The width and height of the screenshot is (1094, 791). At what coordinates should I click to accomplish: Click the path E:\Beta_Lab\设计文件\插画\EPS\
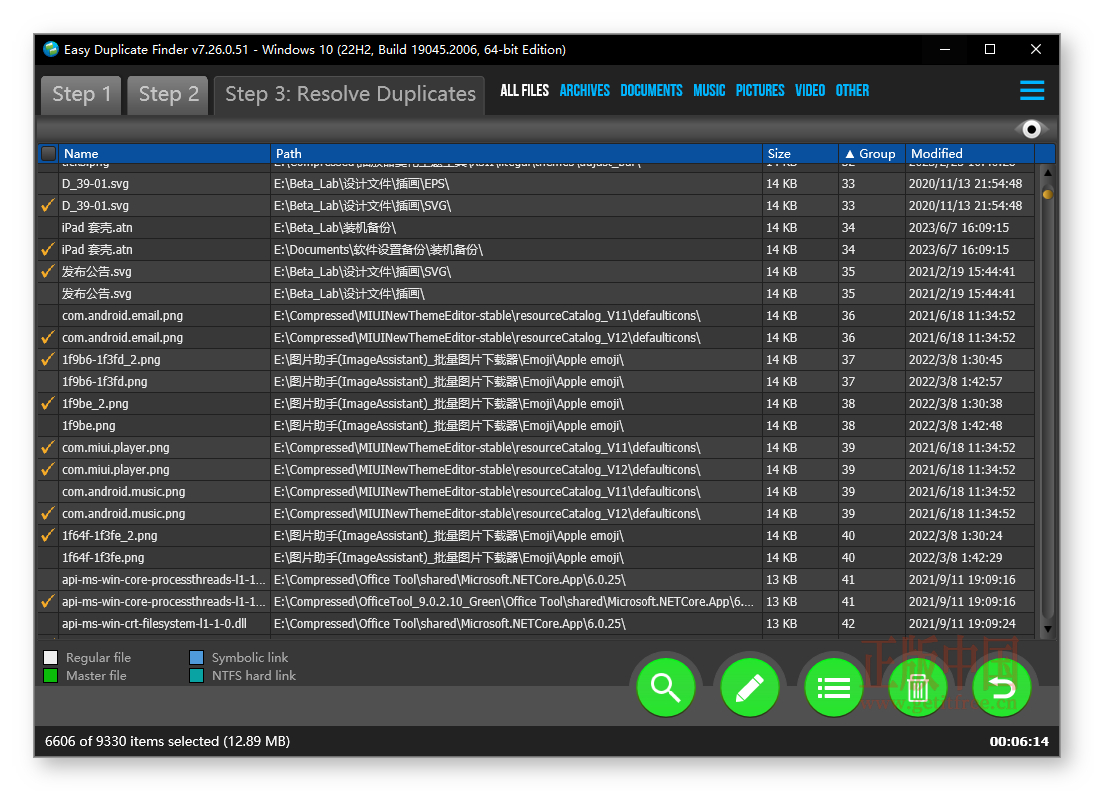[361, 183]
